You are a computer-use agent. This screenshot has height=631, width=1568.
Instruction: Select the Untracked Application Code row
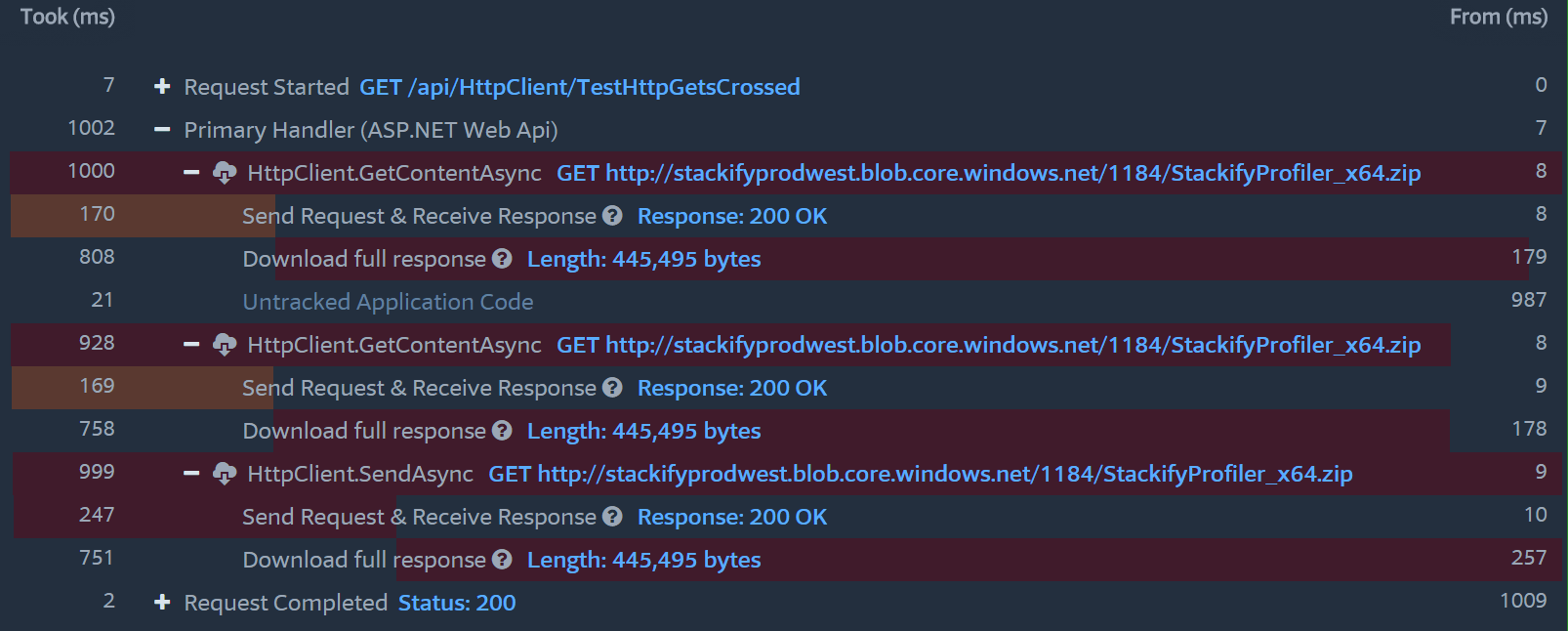pos(388,302)
